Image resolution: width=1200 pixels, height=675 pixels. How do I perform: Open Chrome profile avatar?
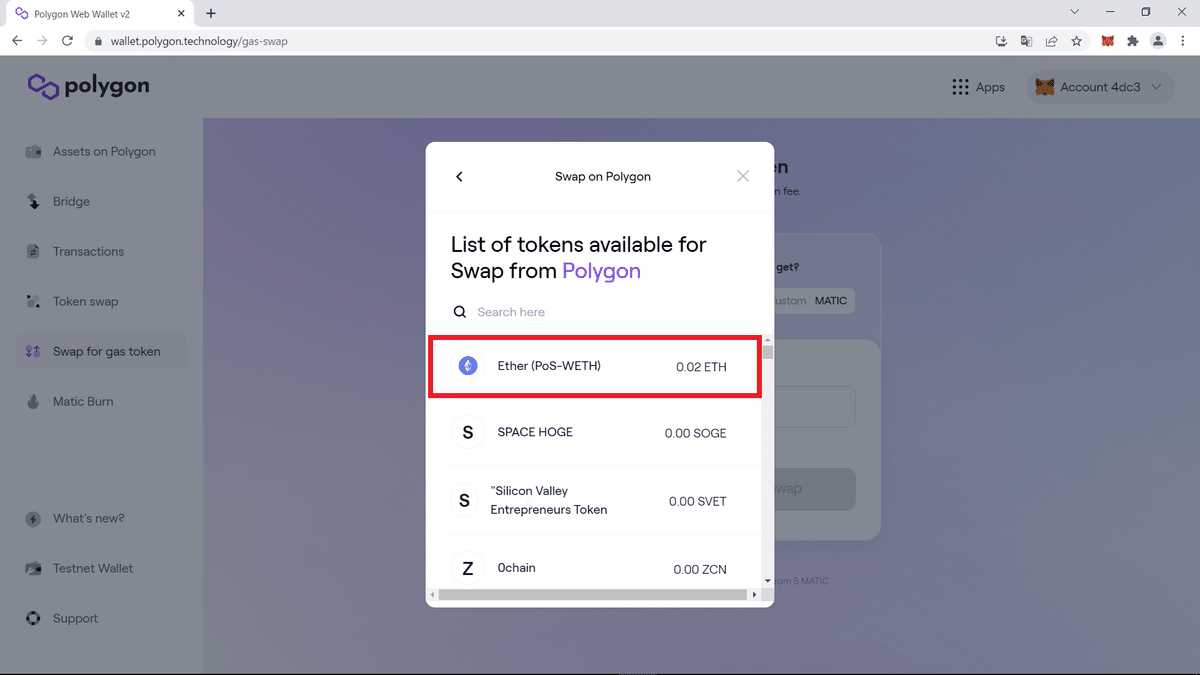click(1158, 41)
